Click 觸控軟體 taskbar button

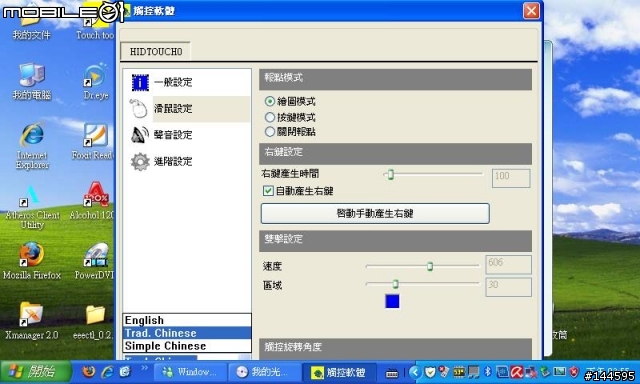click(339, 372)
